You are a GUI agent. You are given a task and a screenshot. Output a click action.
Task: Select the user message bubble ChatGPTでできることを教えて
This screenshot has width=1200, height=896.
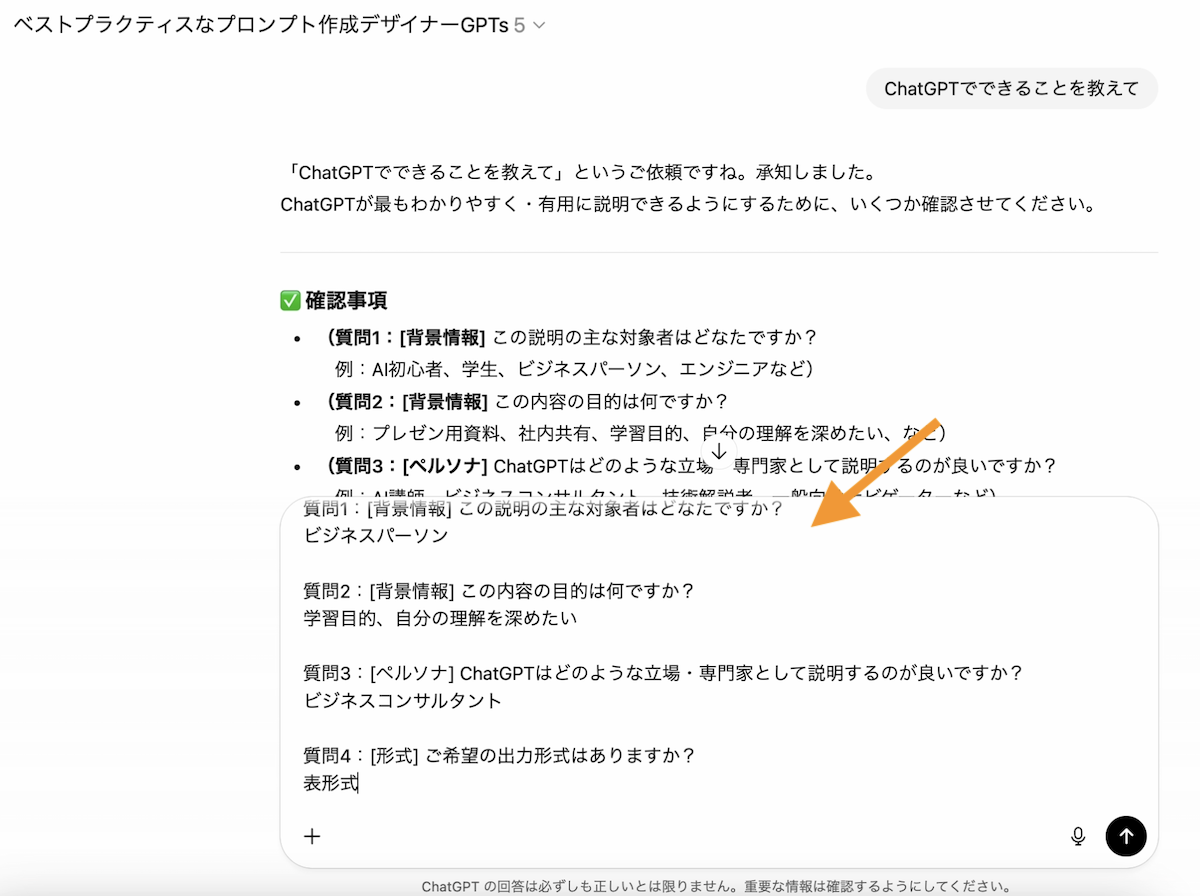[1011, 89]
